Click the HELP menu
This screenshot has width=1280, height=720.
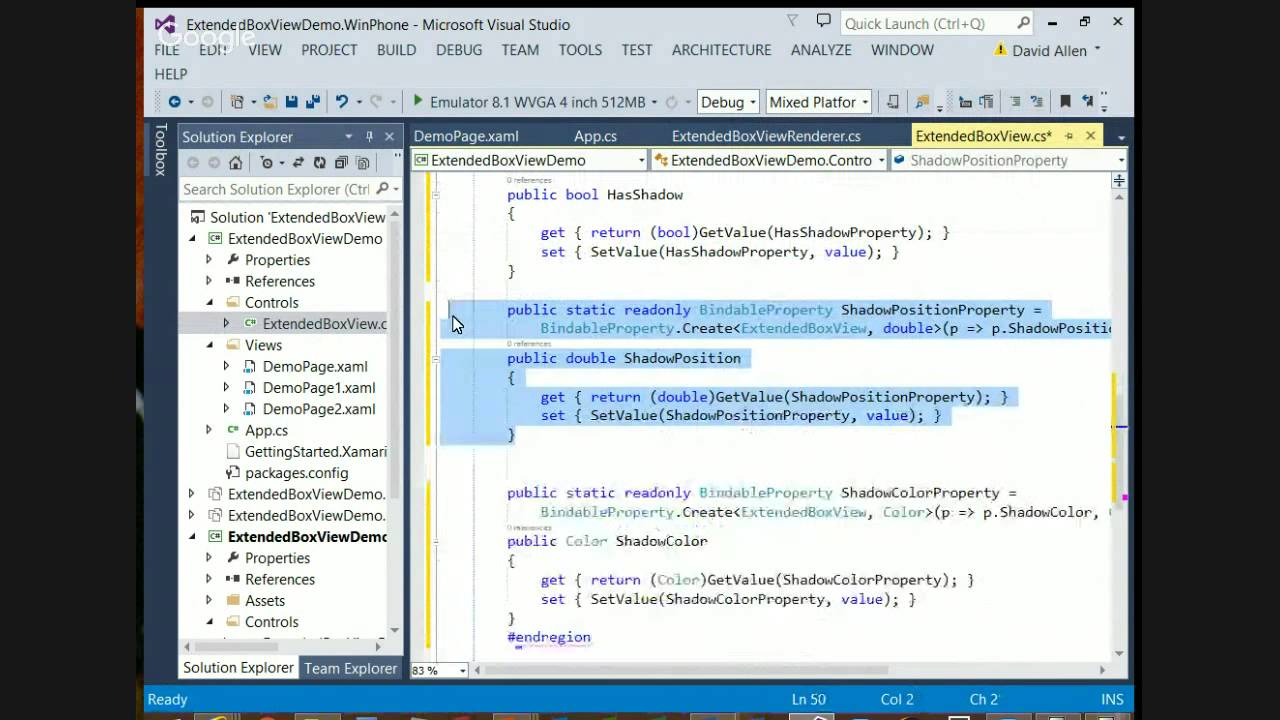pos(171,74)
